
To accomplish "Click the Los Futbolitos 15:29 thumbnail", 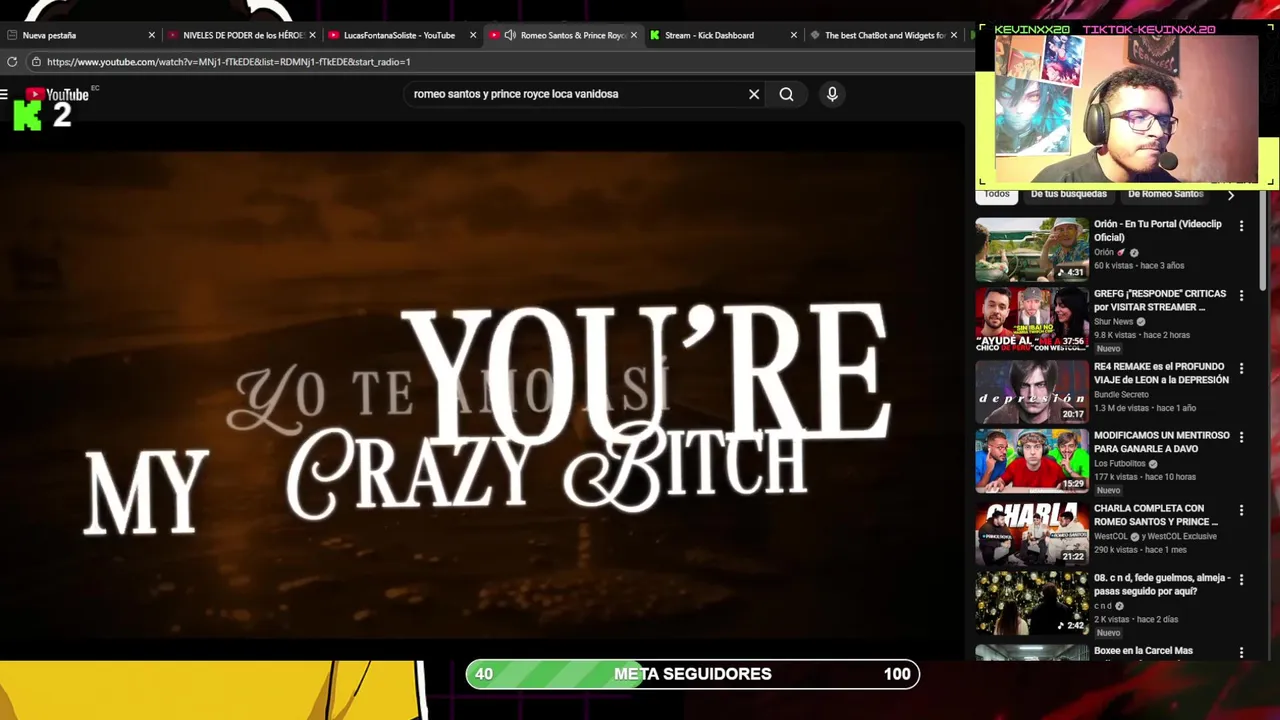I will point(1032,461).
